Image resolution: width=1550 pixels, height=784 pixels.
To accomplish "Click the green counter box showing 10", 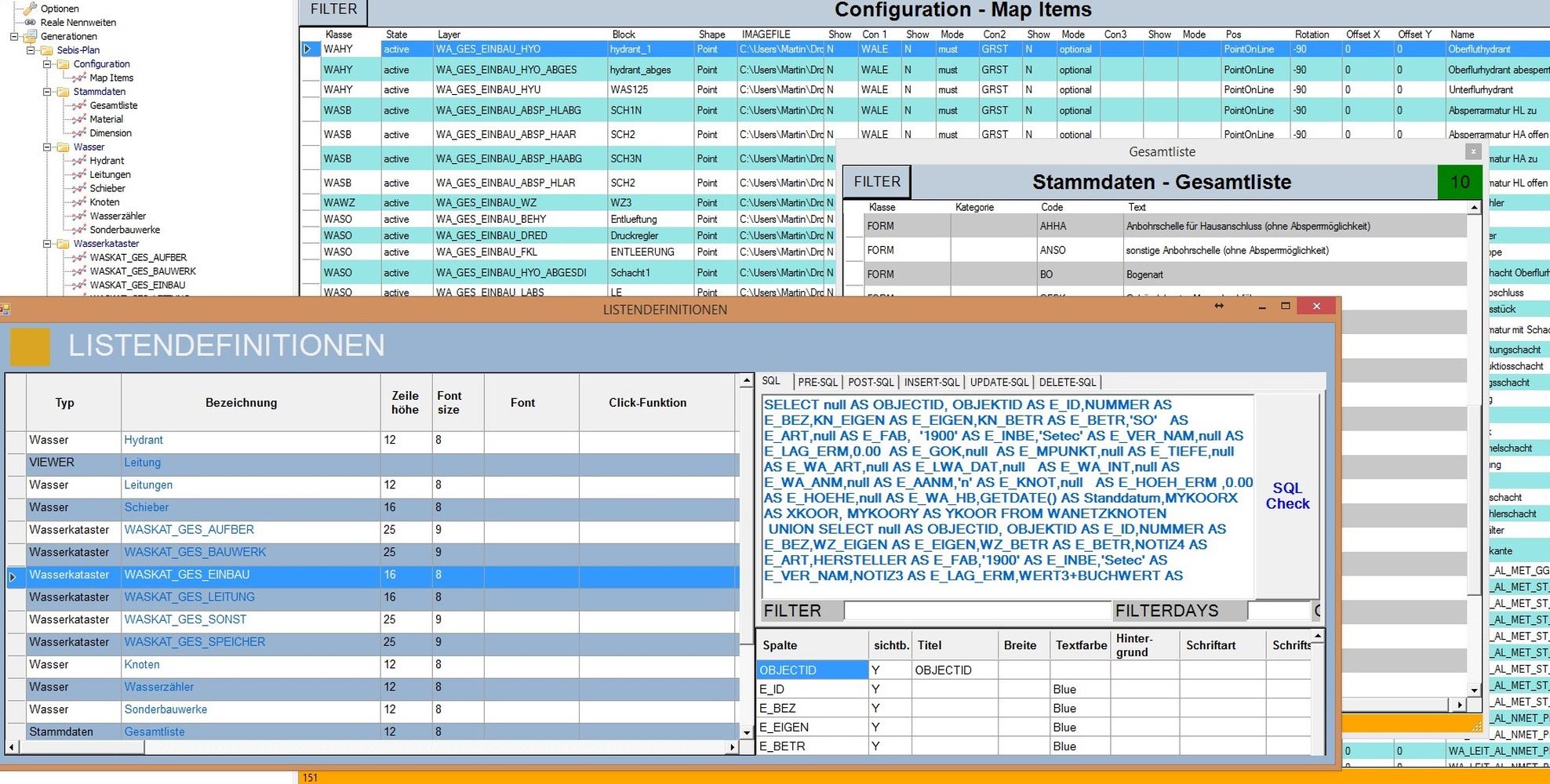I will 1459,183.
